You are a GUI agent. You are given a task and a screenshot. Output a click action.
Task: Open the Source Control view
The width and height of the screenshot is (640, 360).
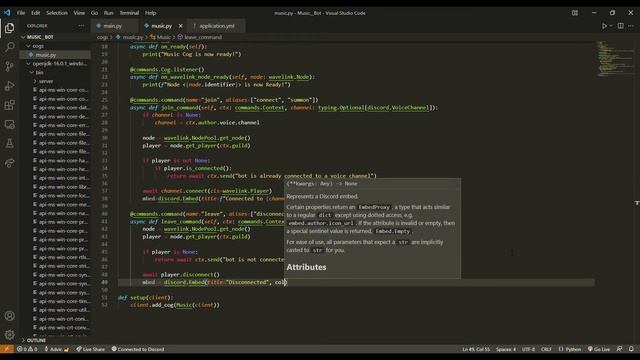(x=9, y=66)
